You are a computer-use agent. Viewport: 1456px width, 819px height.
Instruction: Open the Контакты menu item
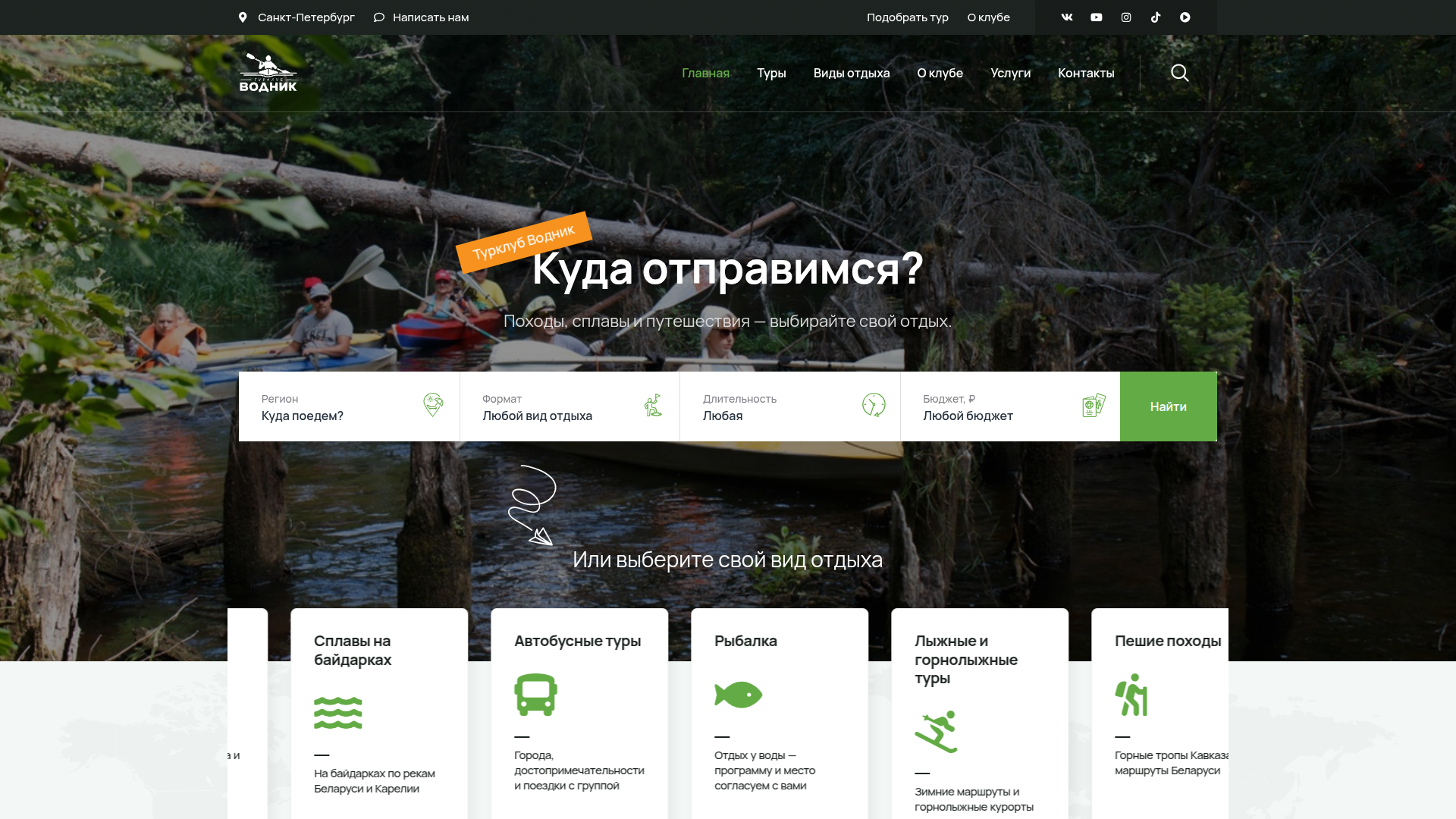(x=1086, y=73)
